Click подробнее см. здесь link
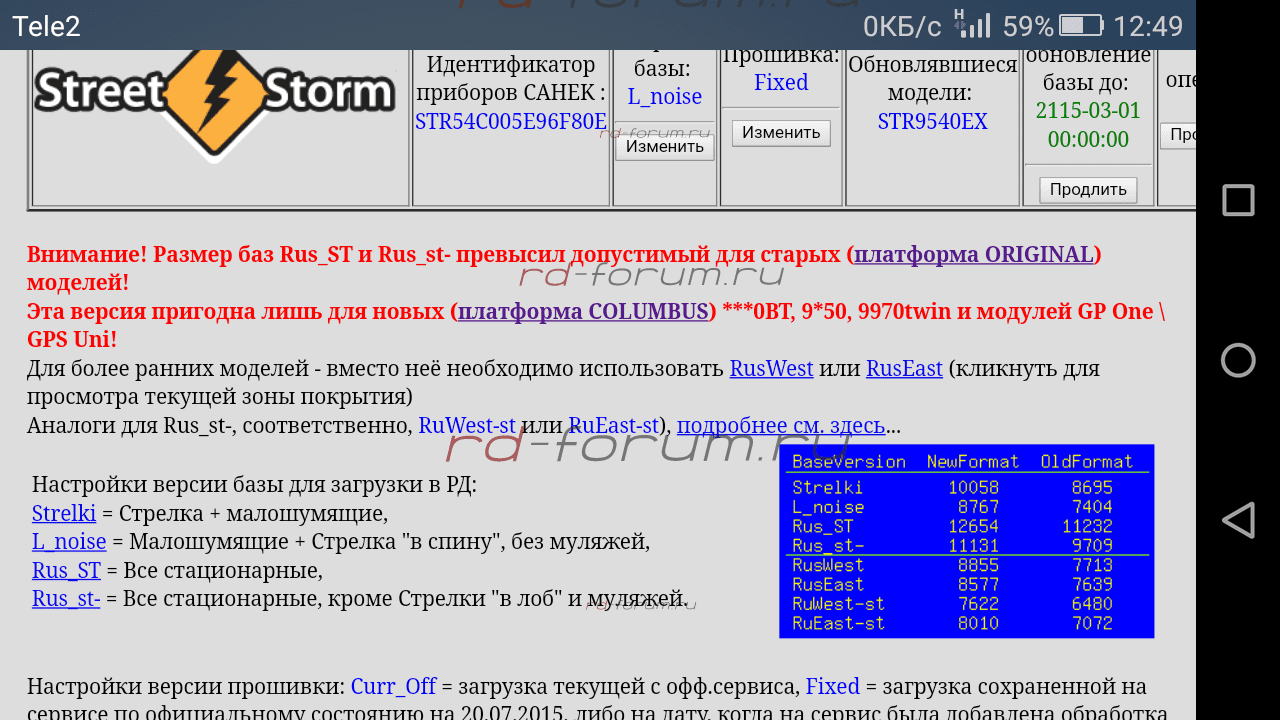 [x=780, y=425]
